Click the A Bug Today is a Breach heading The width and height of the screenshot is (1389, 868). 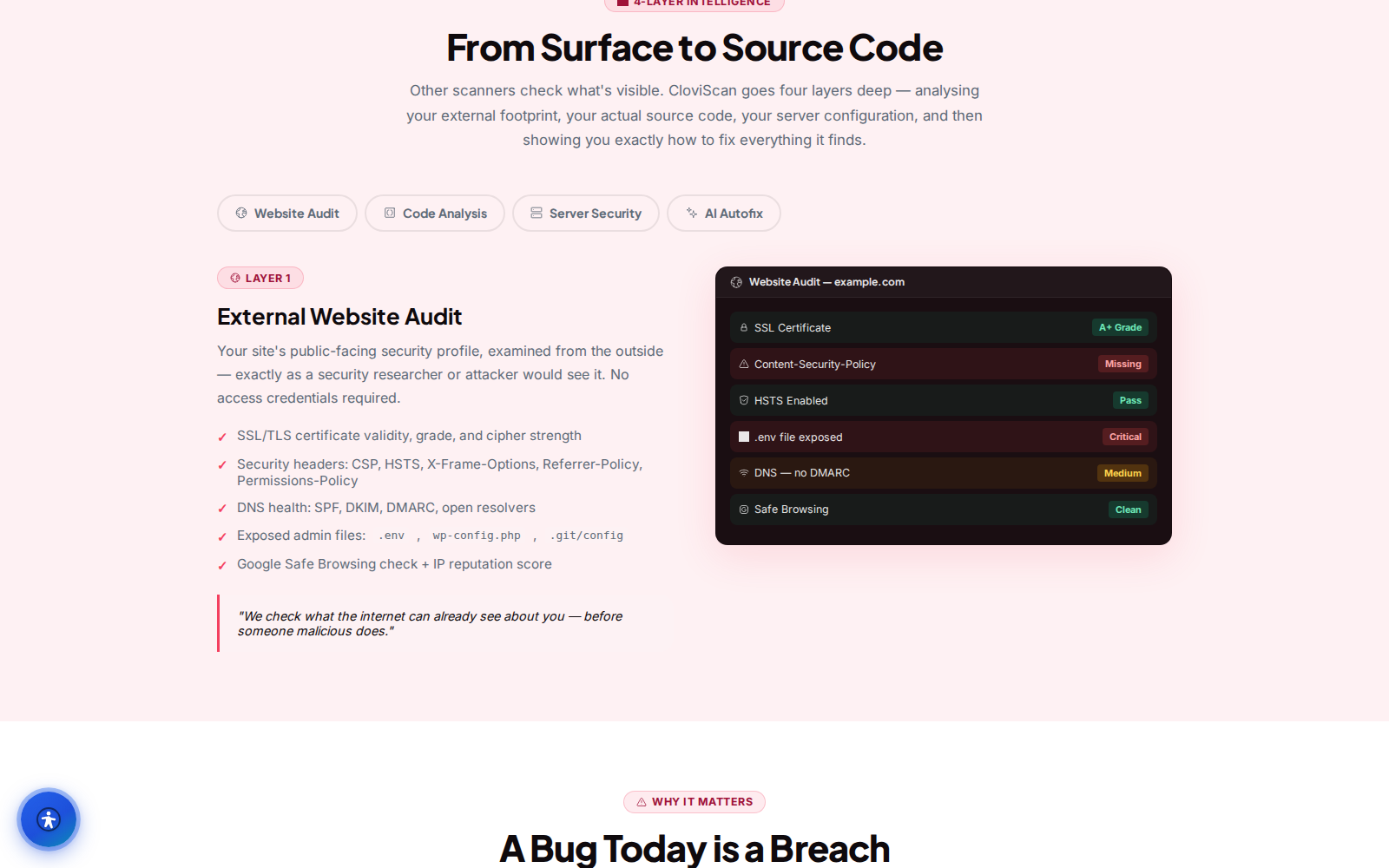[x=694, y=849]
